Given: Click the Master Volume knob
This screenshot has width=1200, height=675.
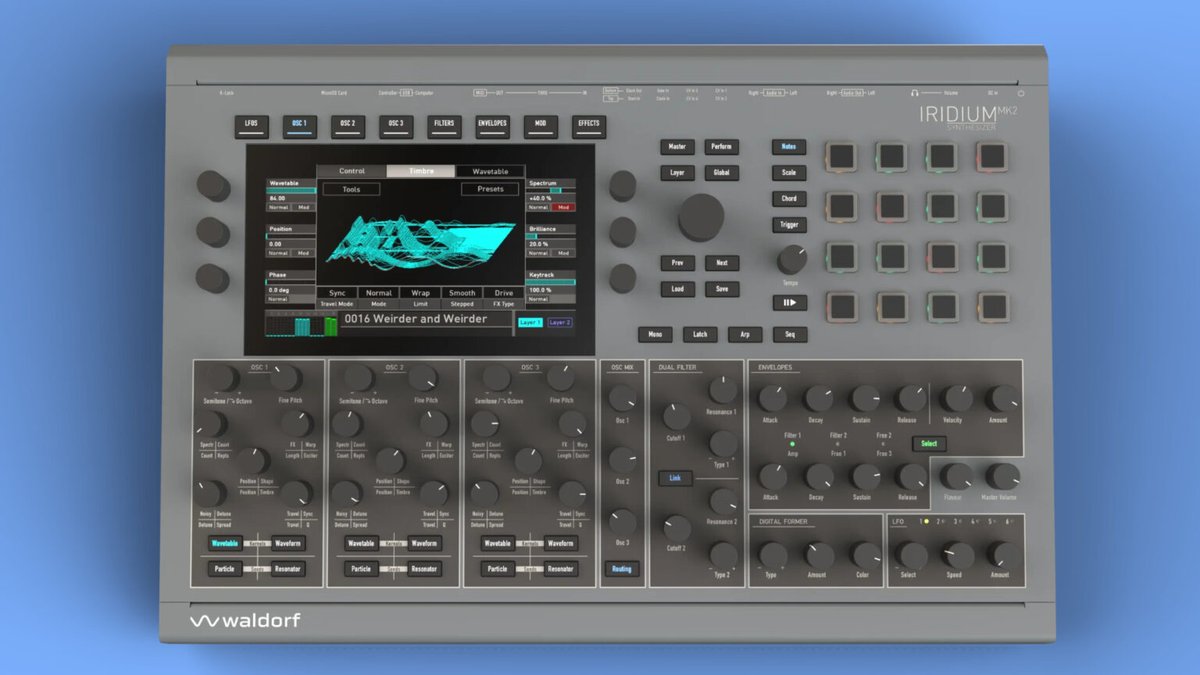Looking at the screenshot, I should coord(1003,477).
